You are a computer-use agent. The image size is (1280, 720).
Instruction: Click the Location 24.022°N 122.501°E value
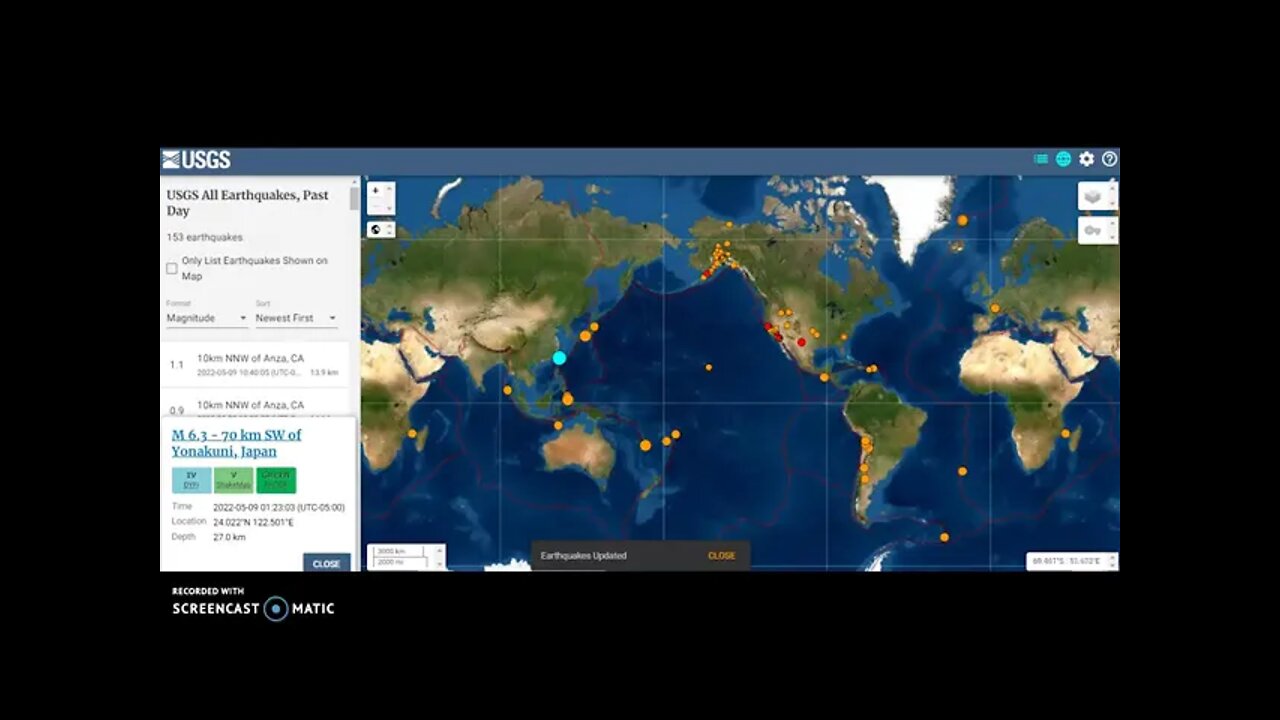coord(253,522)
